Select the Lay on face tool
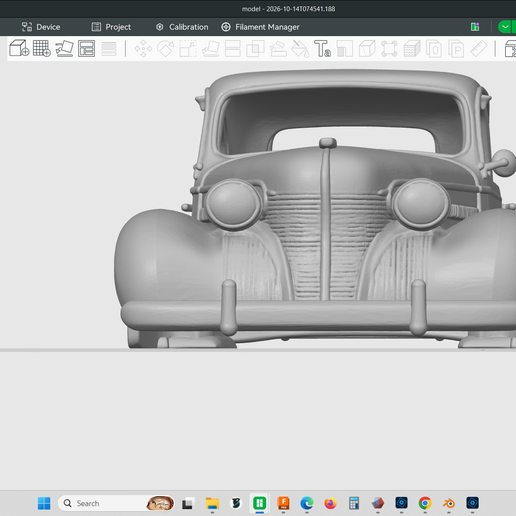Image resolution: width=516 pixels, height=516 pixels. (211, 49)
